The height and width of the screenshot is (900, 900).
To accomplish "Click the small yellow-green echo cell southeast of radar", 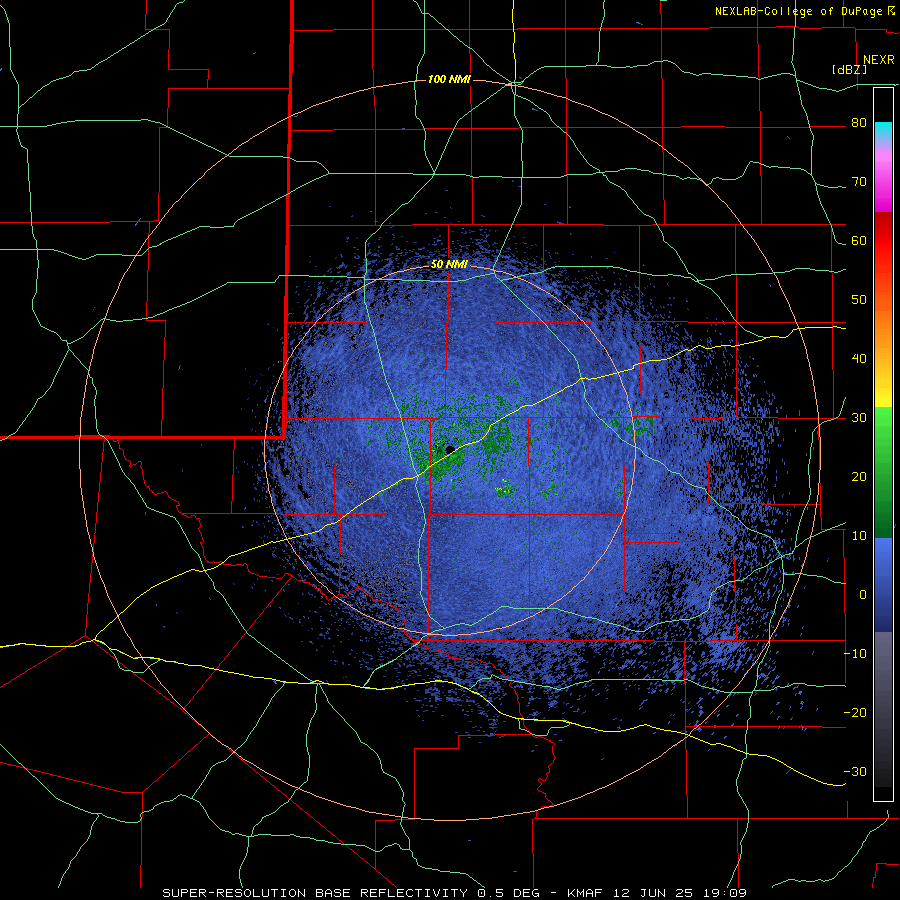I will tap(506, 488).
